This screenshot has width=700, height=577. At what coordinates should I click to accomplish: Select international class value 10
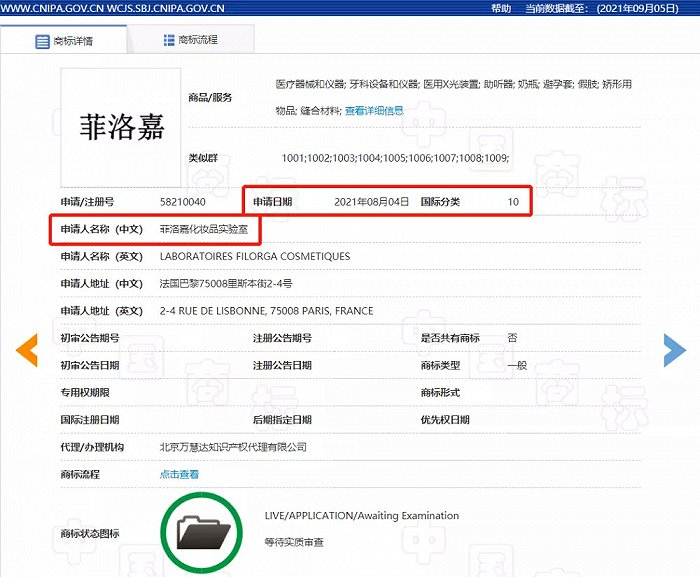[513, 202]
